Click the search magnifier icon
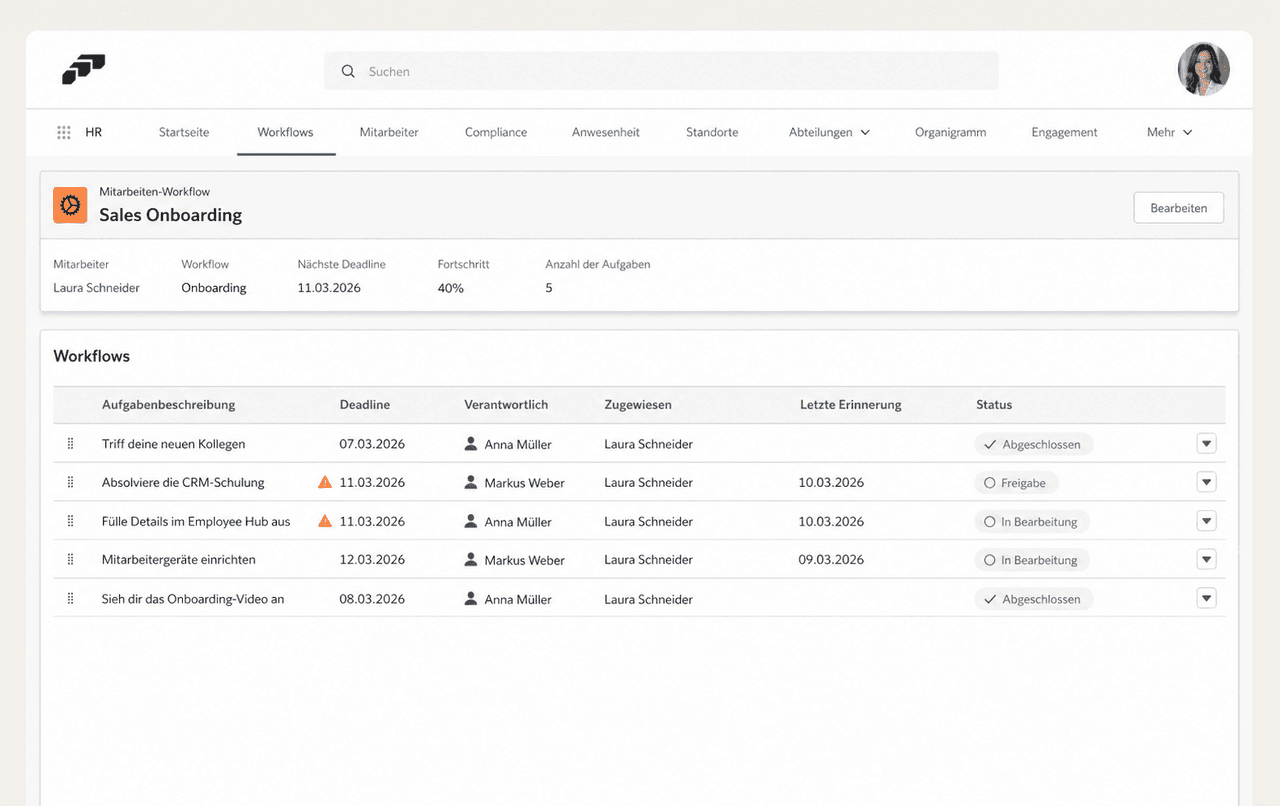1280x806 pixels. point(348,71)
